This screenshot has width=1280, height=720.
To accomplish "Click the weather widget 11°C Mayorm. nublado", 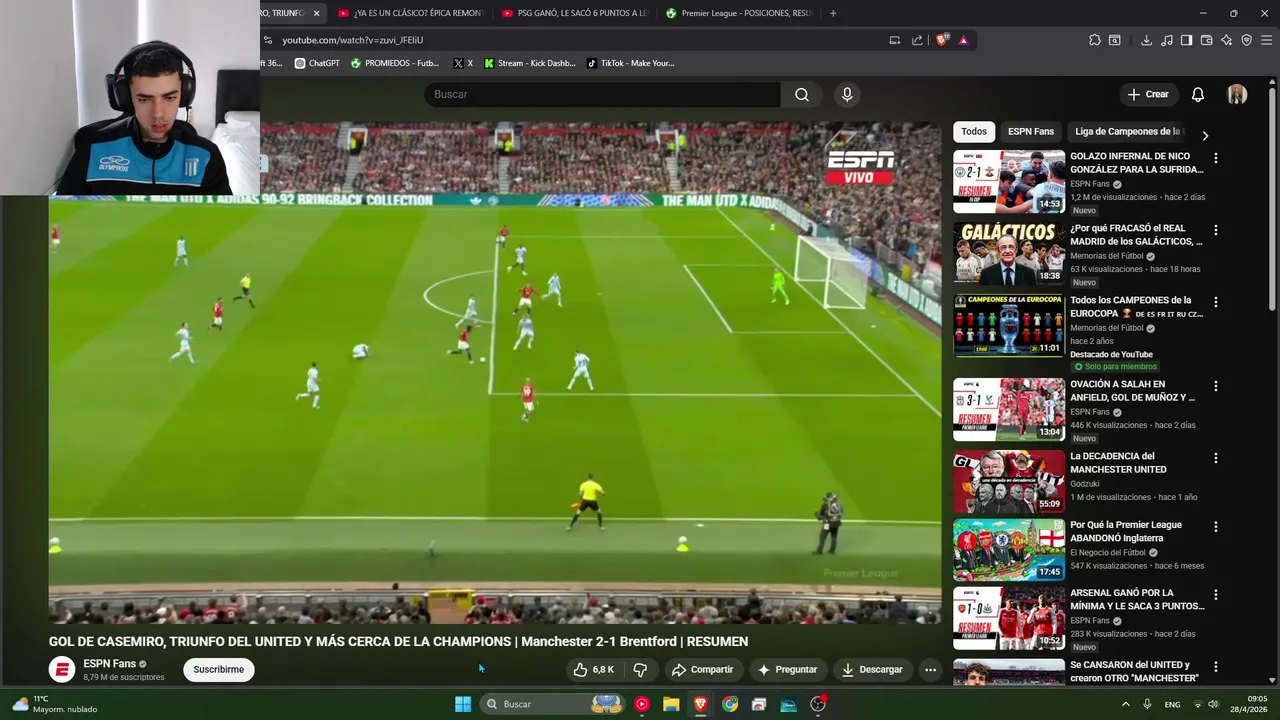I will (55, 704).
